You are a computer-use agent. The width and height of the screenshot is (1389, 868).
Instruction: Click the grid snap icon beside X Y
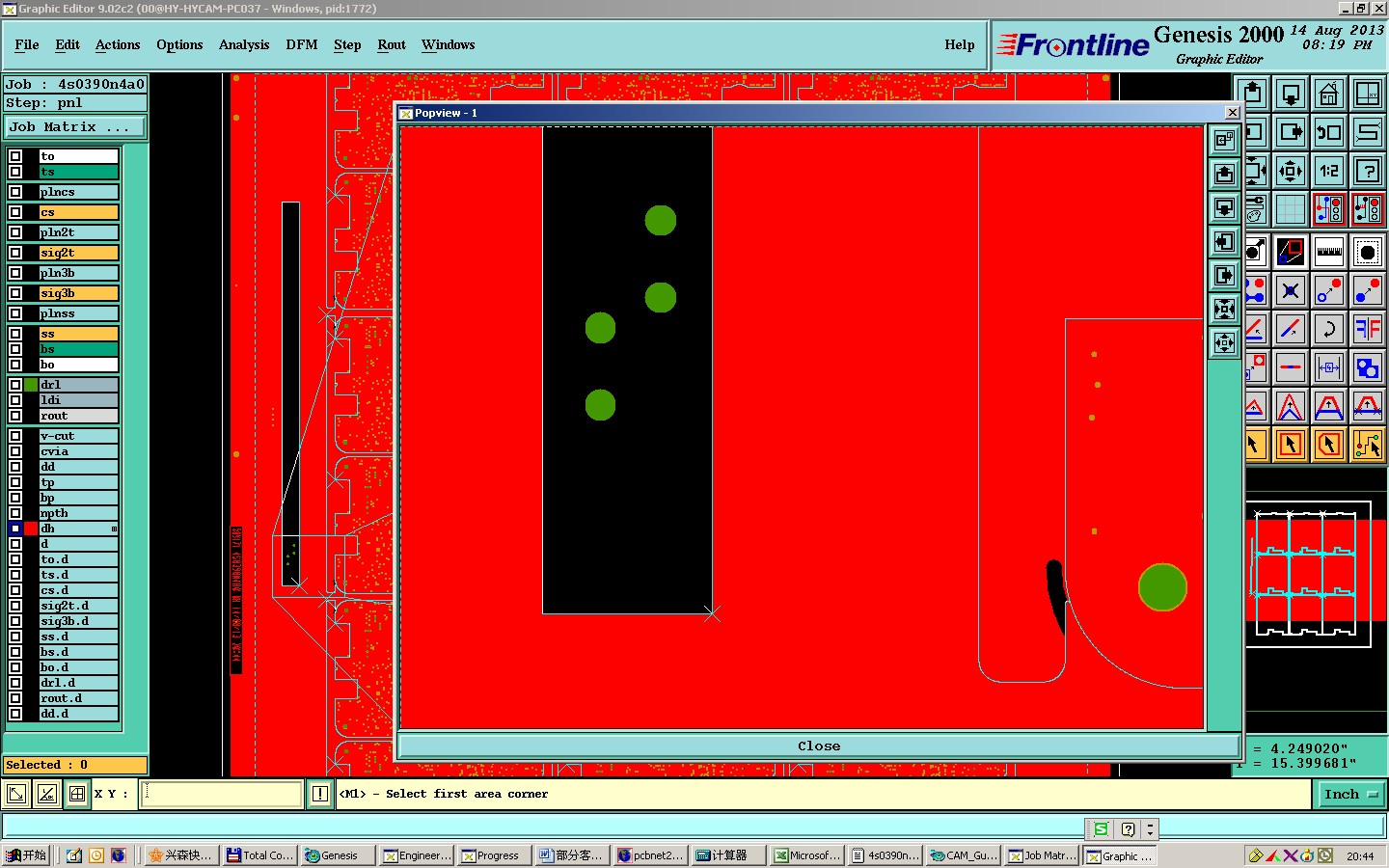pos(76,794)
